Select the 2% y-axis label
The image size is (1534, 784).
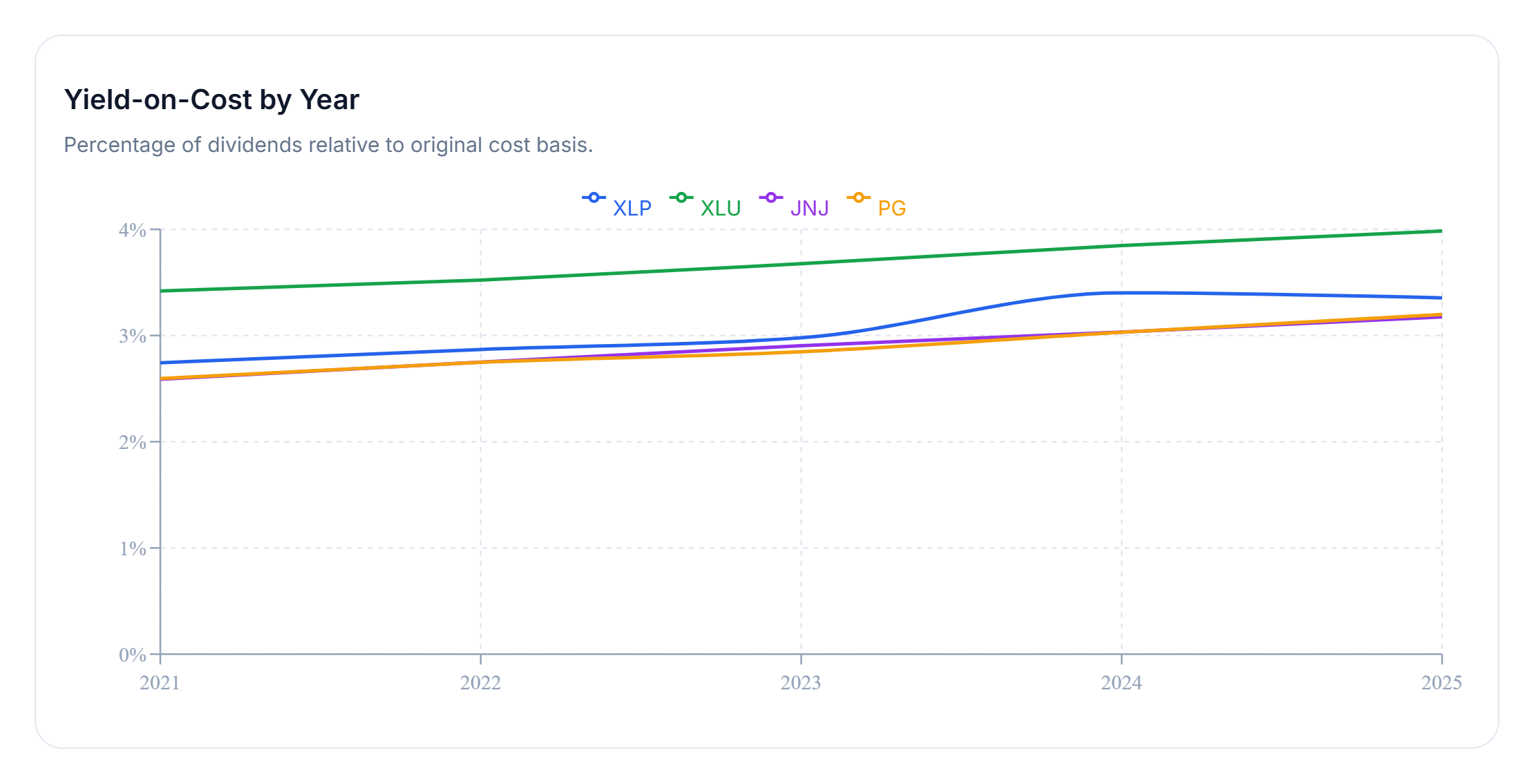pos(132,442)
